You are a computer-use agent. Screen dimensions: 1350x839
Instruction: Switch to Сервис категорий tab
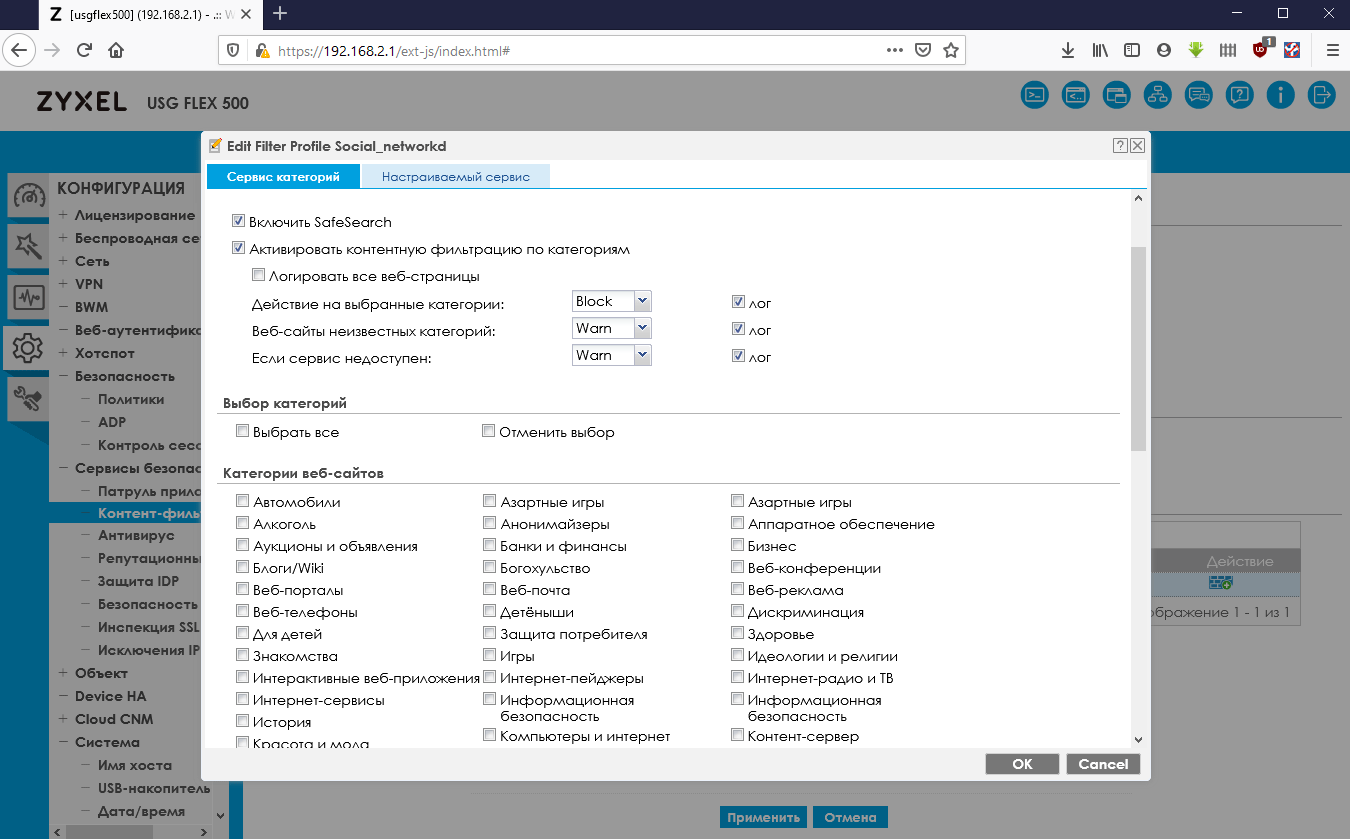click(283, 176)
